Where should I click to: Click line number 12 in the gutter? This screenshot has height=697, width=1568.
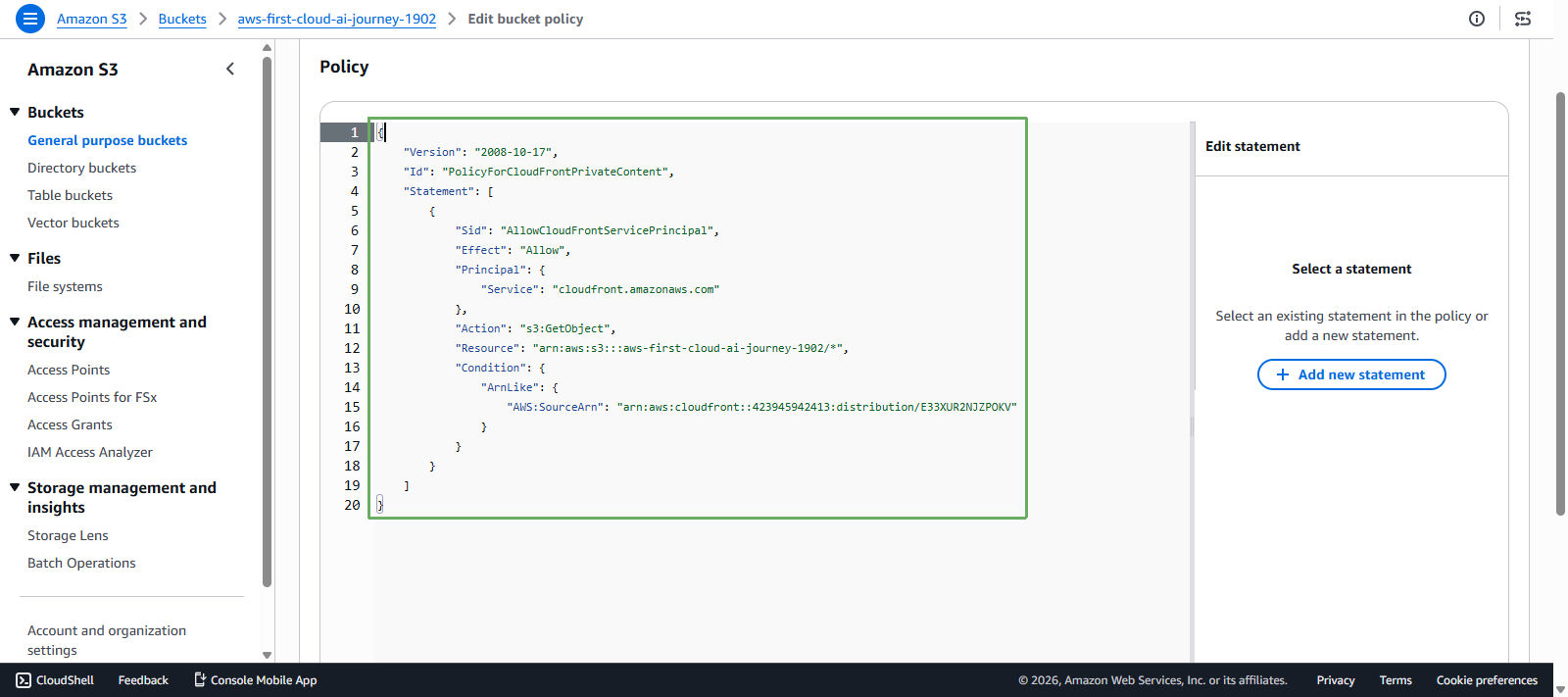pos(352,348)
